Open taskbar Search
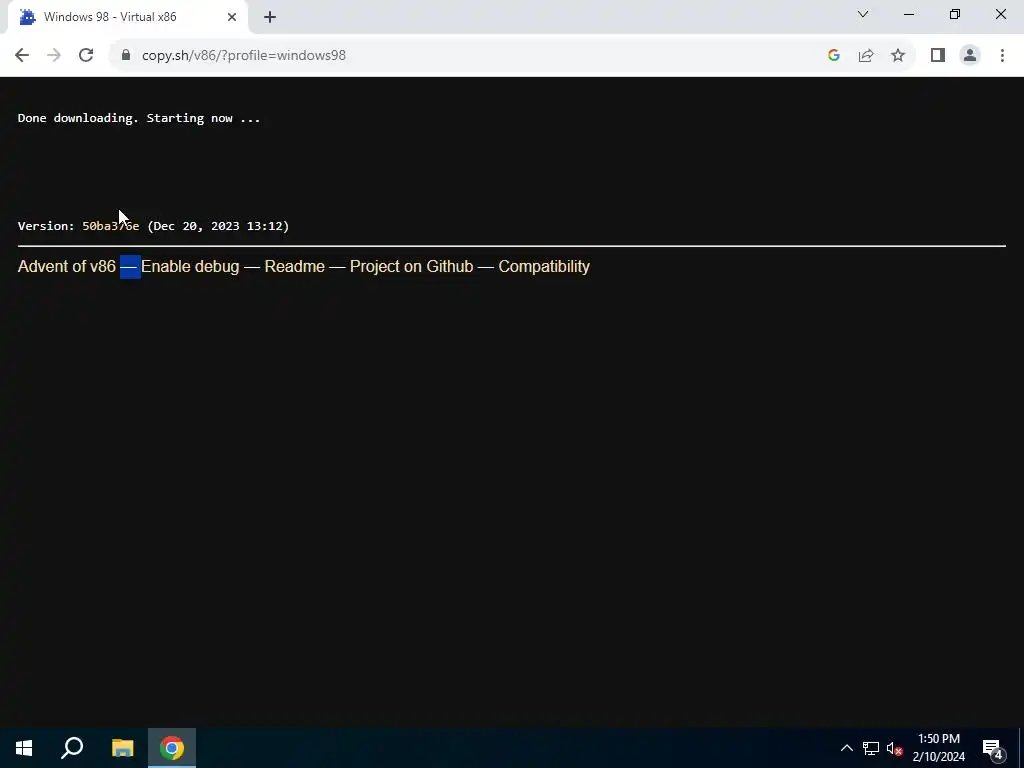The image size is (1024, 768). tap(72, 748)
